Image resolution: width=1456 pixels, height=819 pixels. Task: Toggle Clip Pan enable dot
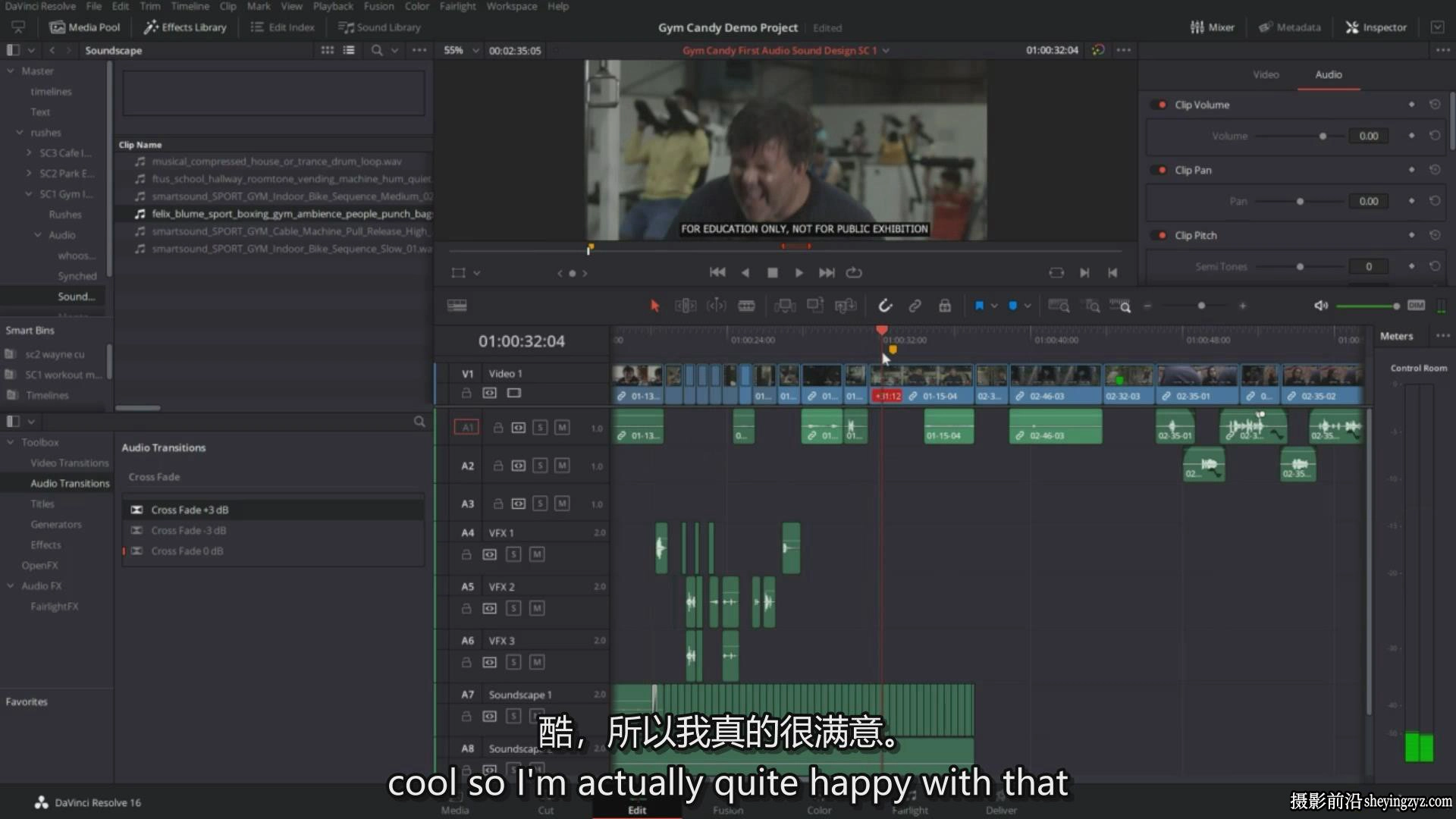point(1162,170)
